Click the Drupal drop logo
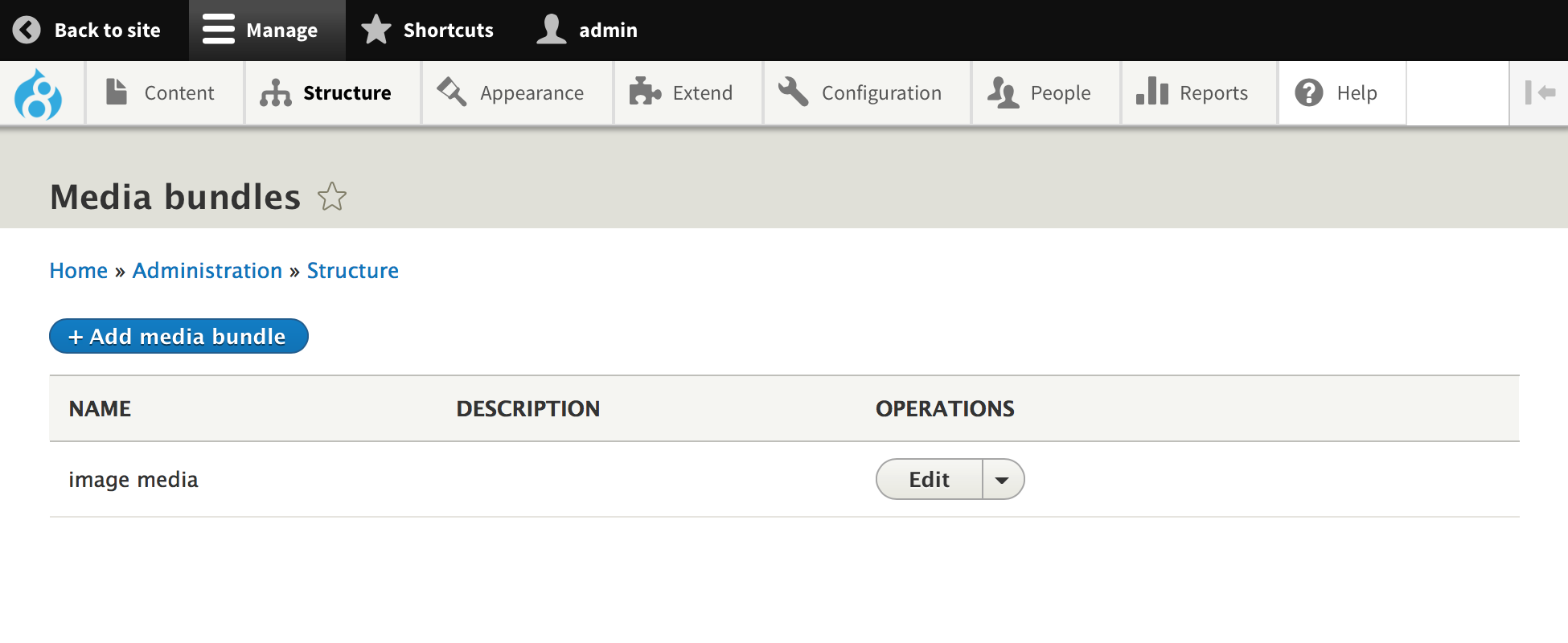The image size is (1568, 643). 38,94
